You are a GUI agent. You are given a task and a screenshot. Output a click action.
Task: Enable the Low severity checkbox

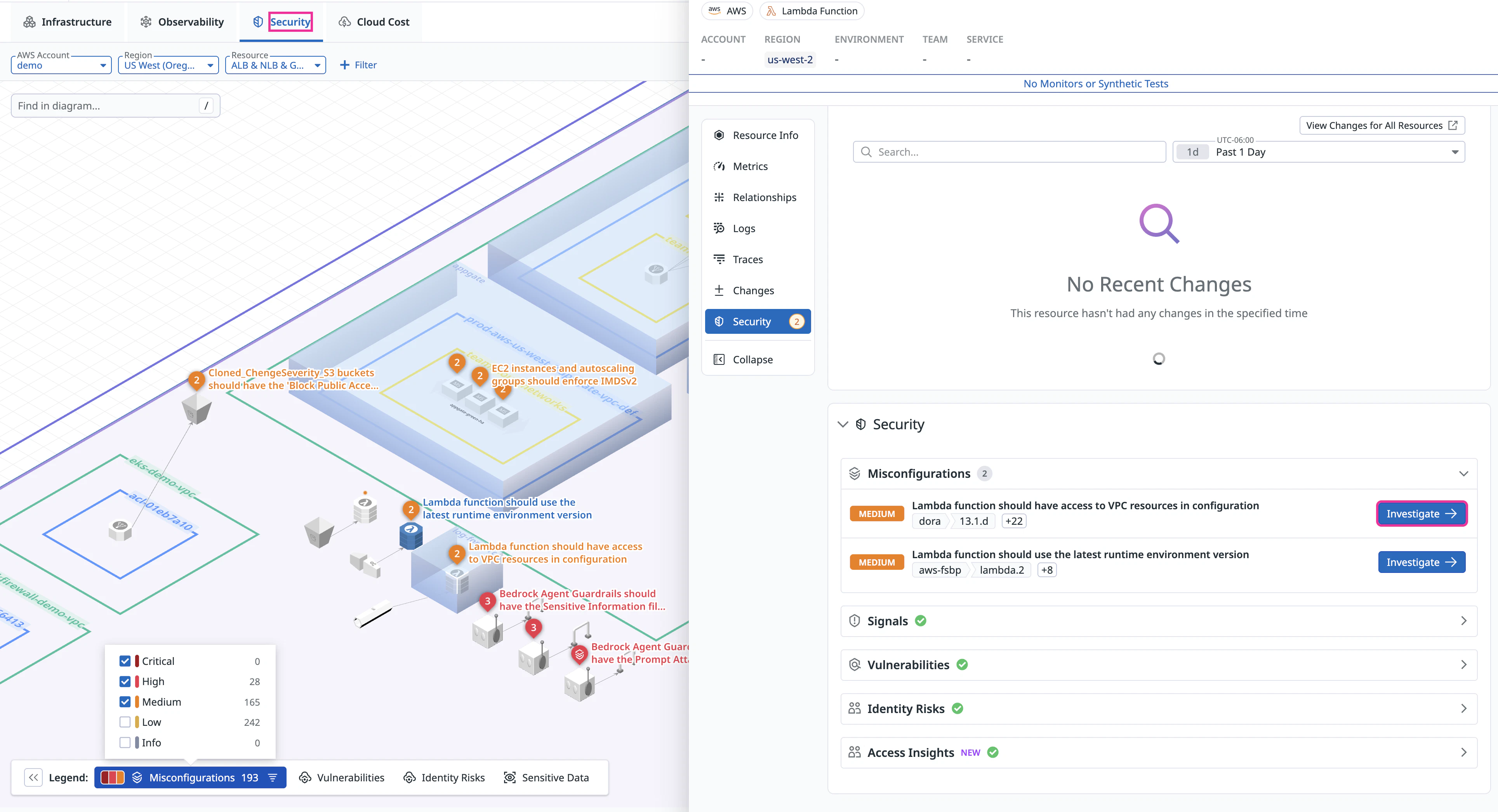coord(125,722)
